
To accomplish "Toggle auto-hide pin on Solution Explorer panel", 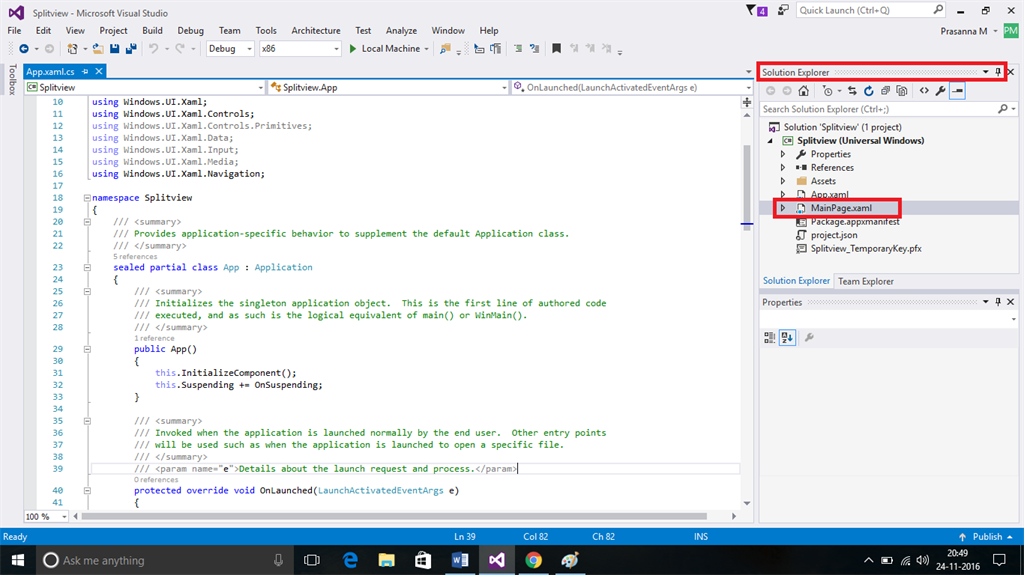I will [997, 72].
